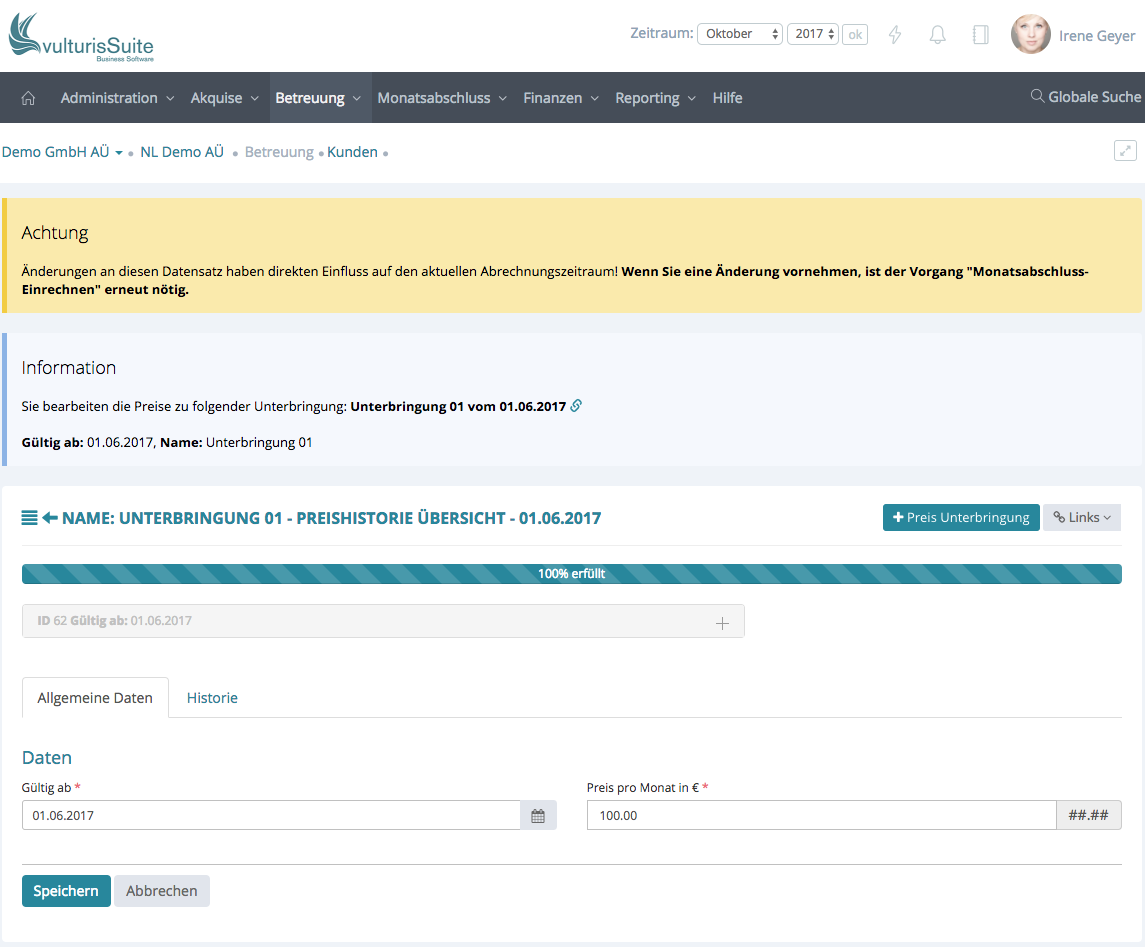Open the notifications bell icon
This screenshot has height=947, width=1145.
click(937, 35)
